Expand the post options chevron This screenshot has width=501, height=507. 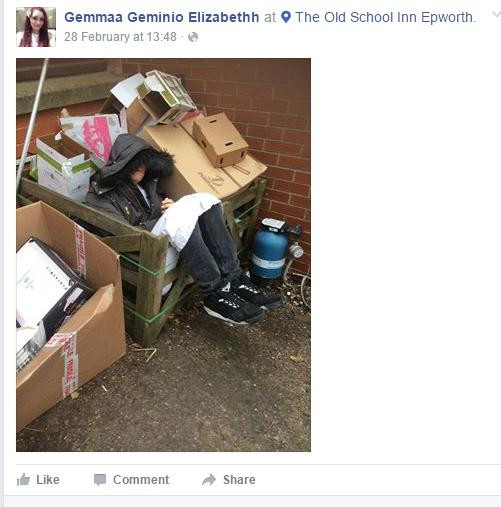496,15
